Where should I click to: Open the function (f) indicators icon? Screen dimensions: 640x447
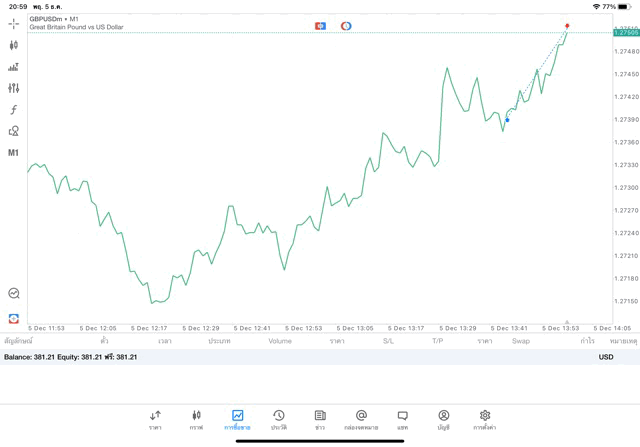14,110
